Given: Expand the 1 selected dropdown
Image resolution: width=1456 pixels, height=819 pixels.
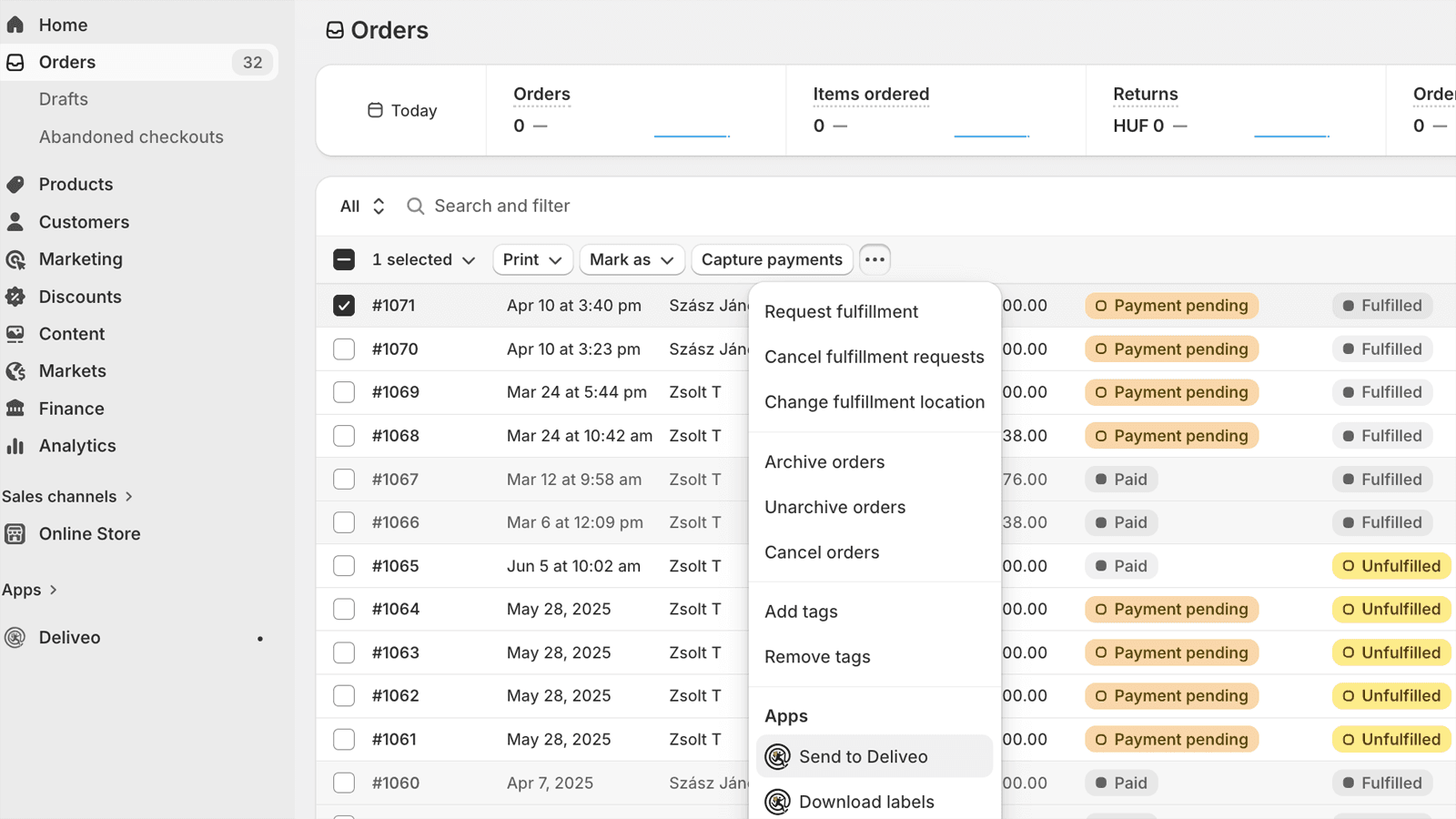Looking at the screenshot, I should (x=423, y=259).
